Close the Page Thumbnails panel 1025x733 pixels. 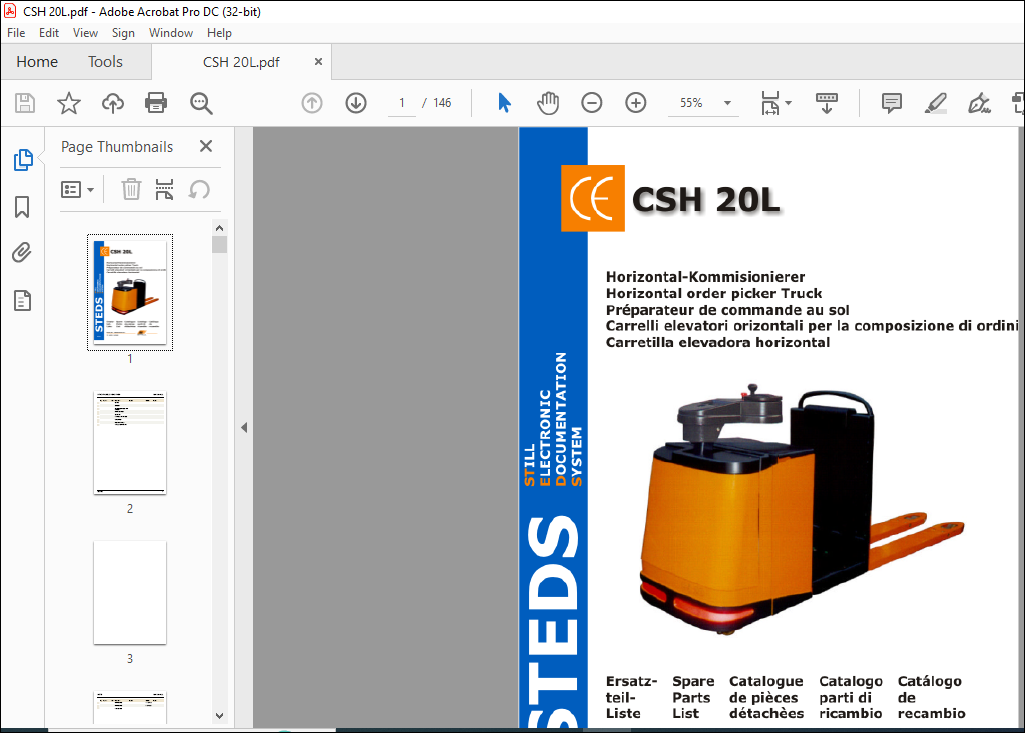click(x=206, y=146)
